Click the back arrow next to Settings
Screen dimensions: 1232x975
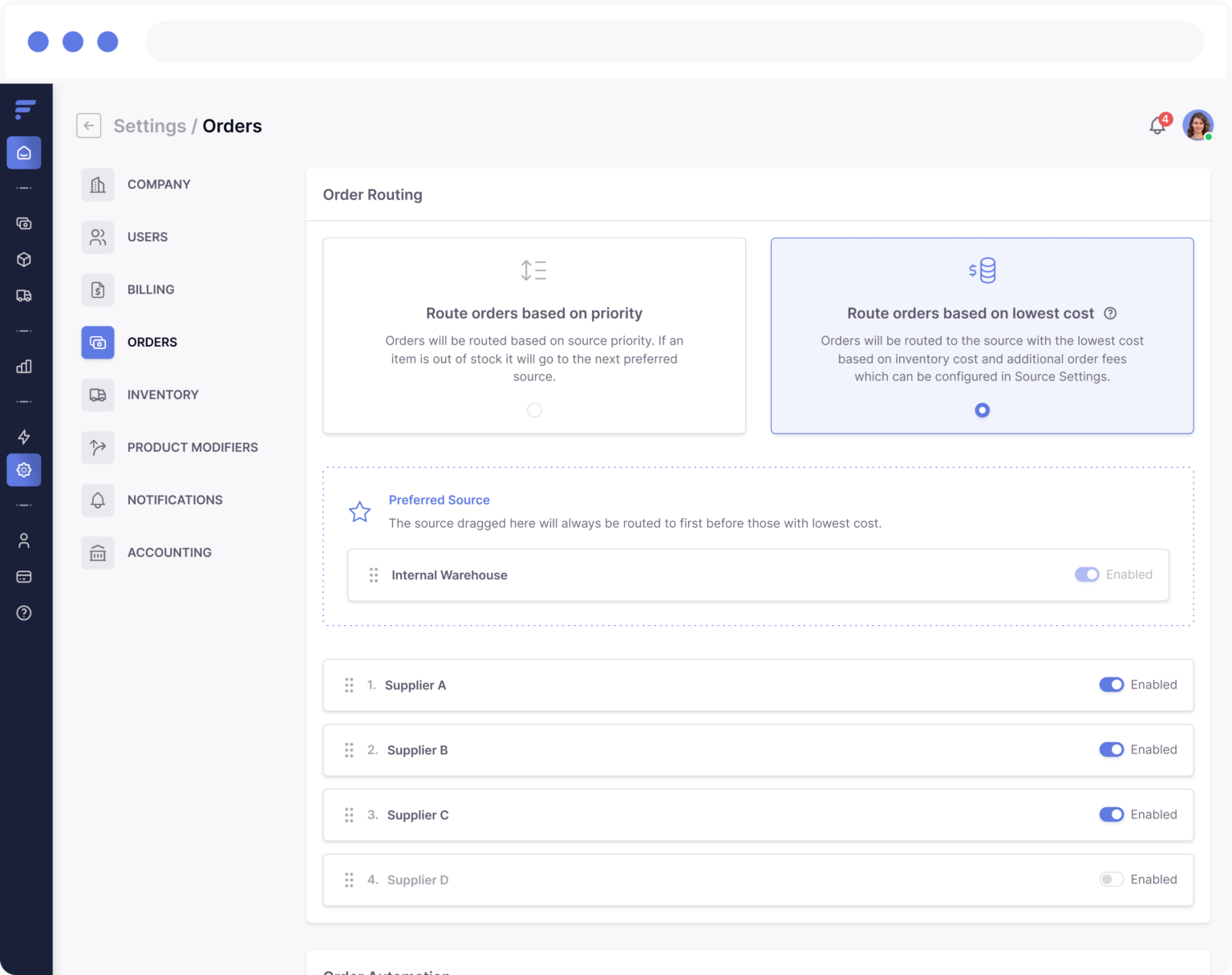coord(89,126)
